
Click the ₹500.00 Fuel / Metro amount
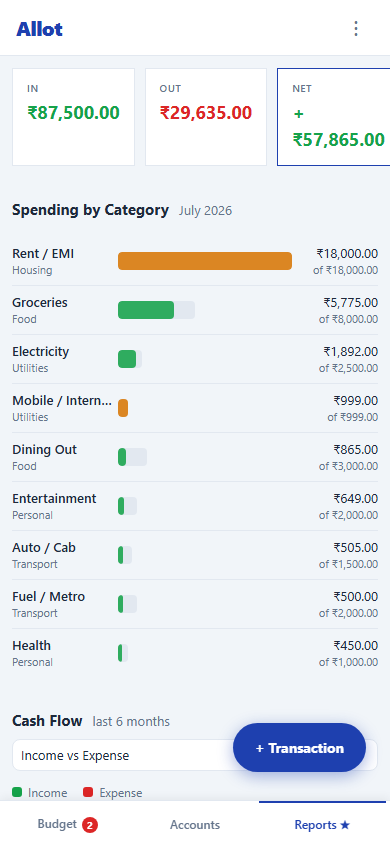(356, 596)
